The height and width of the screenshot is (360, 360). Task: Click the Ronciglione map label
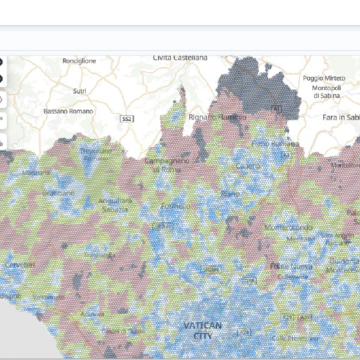click(79, 61)
